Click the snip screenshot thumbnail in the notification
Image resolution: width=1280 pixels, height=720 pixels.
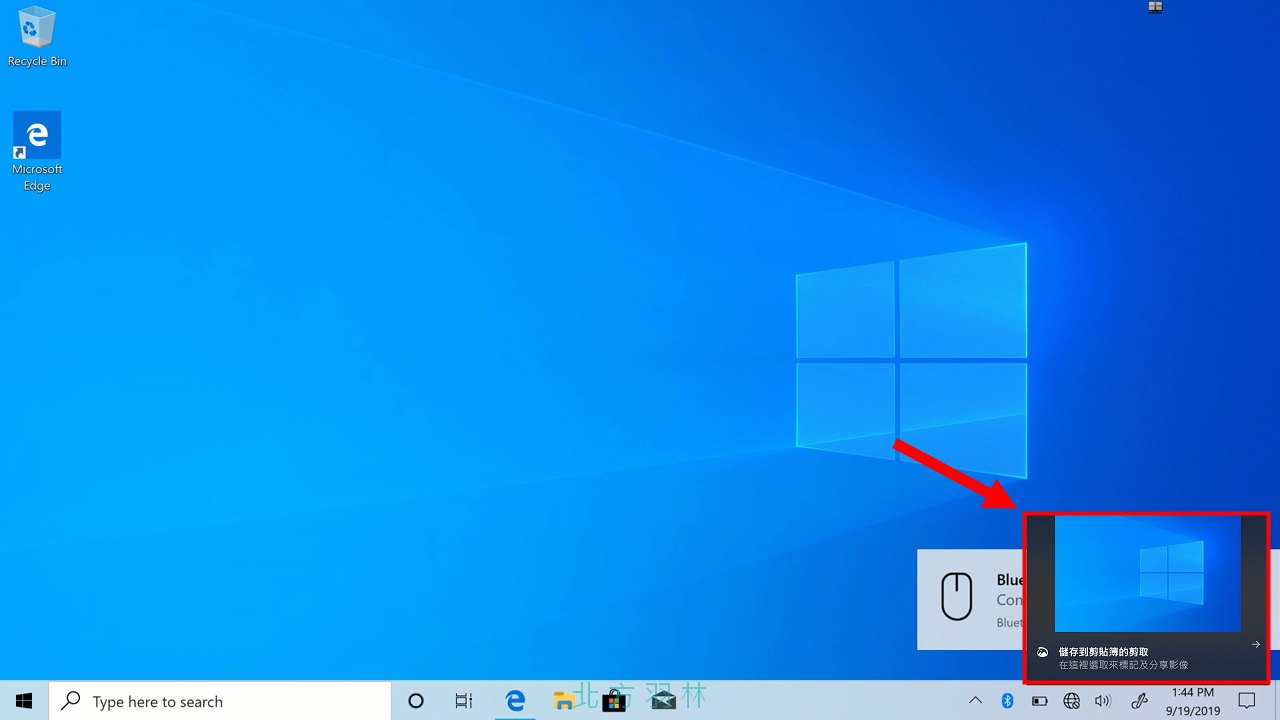[1148, 573]
